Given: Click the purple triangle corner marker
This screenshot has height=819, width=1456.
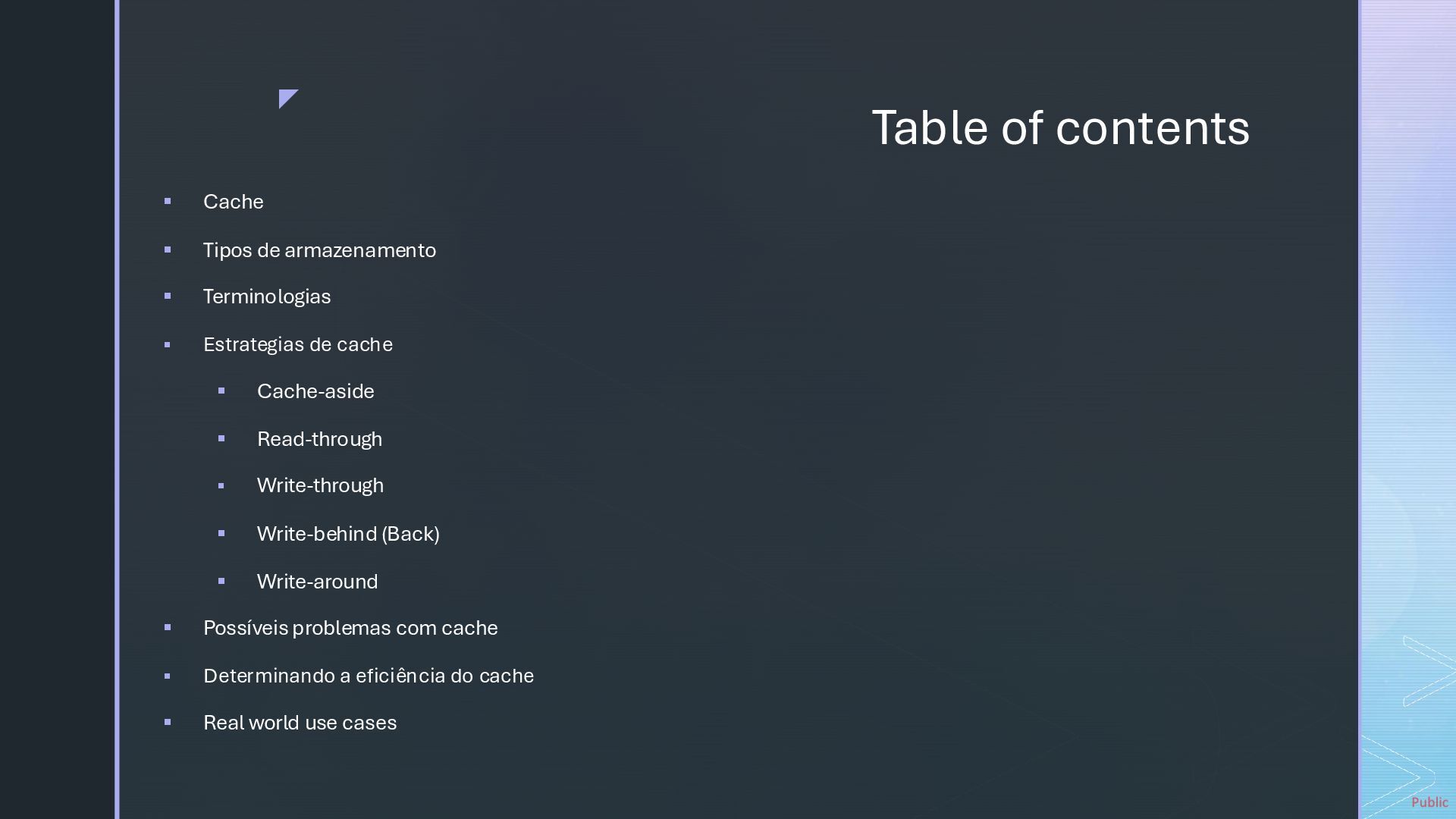Looking at the screenshot, I should click(287, 97).
